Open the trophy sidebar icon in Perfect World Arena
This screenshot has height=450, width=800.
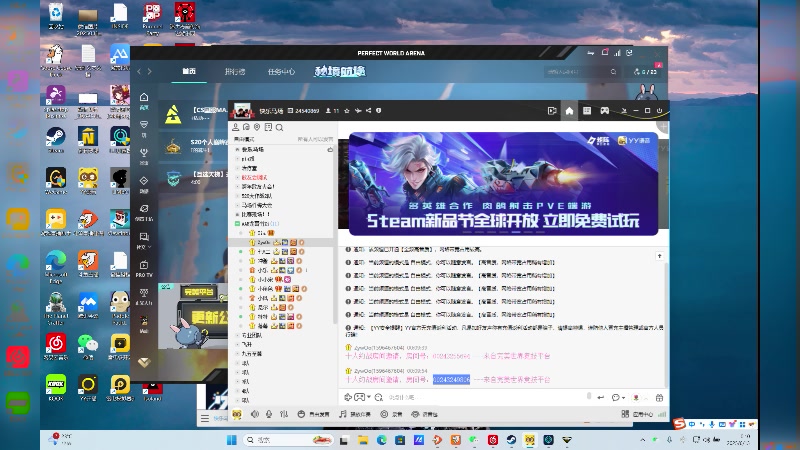pyautogui.click(x=144, y=155)
